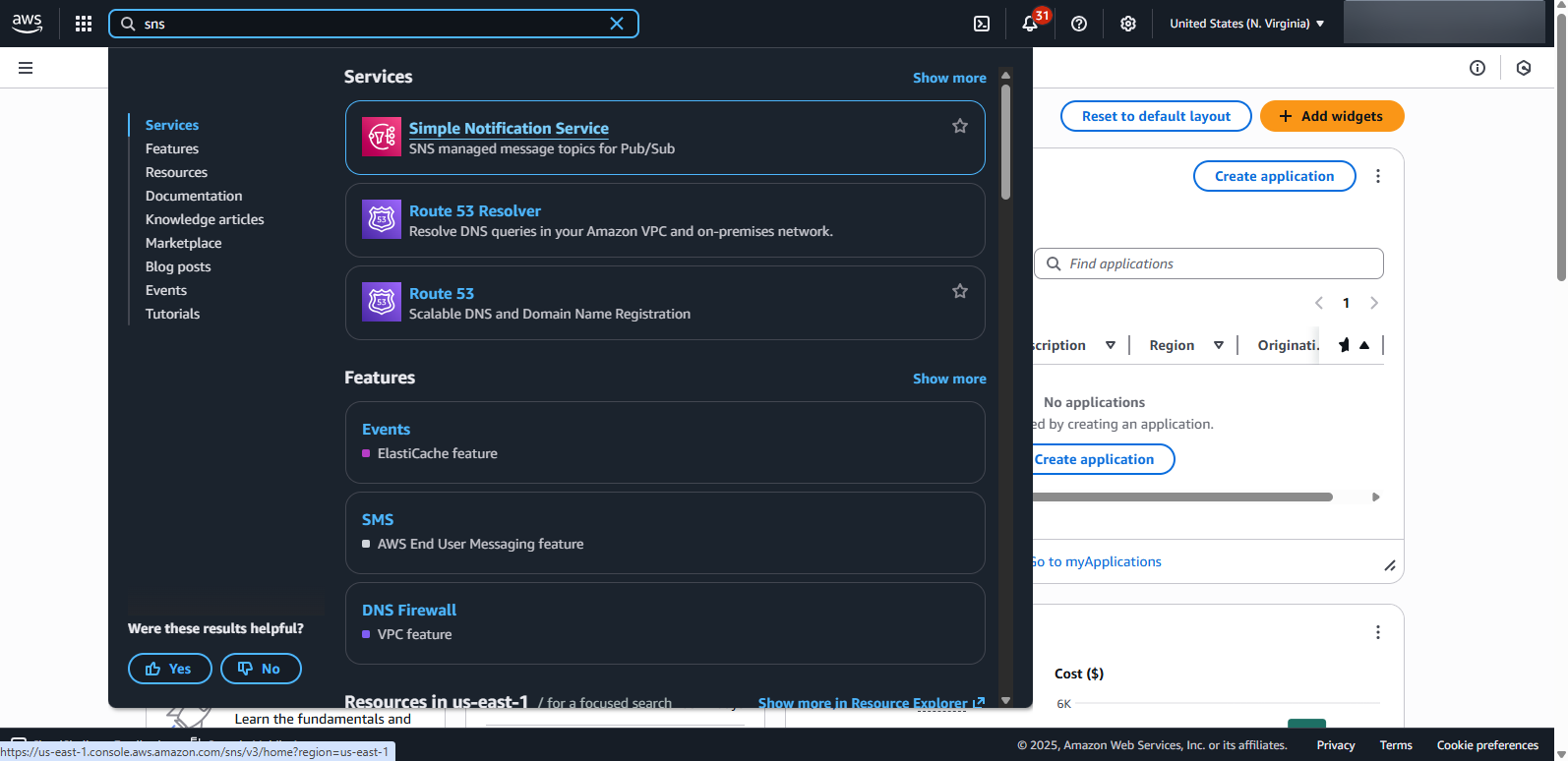This screenshot has height=761, width=1568.
Task: Open the help question mark menu
Action: point(1079,24)
